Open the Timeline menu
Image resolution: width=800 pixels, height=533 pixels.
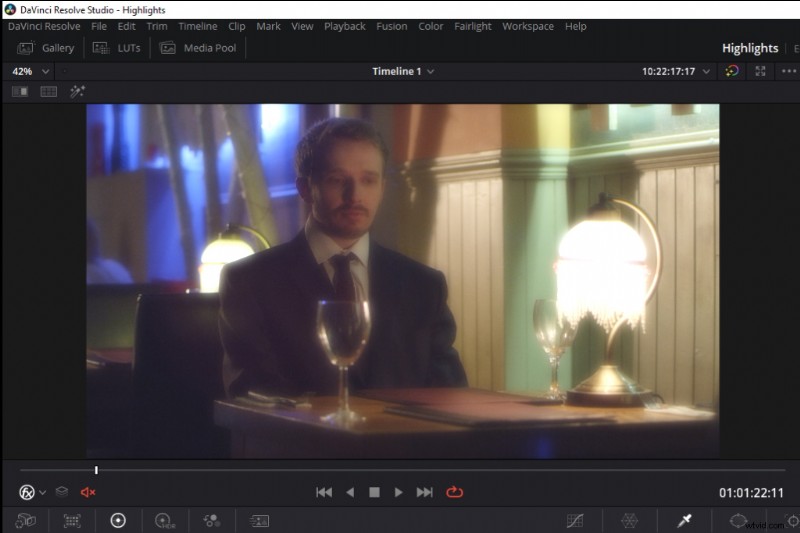(198, 27)
